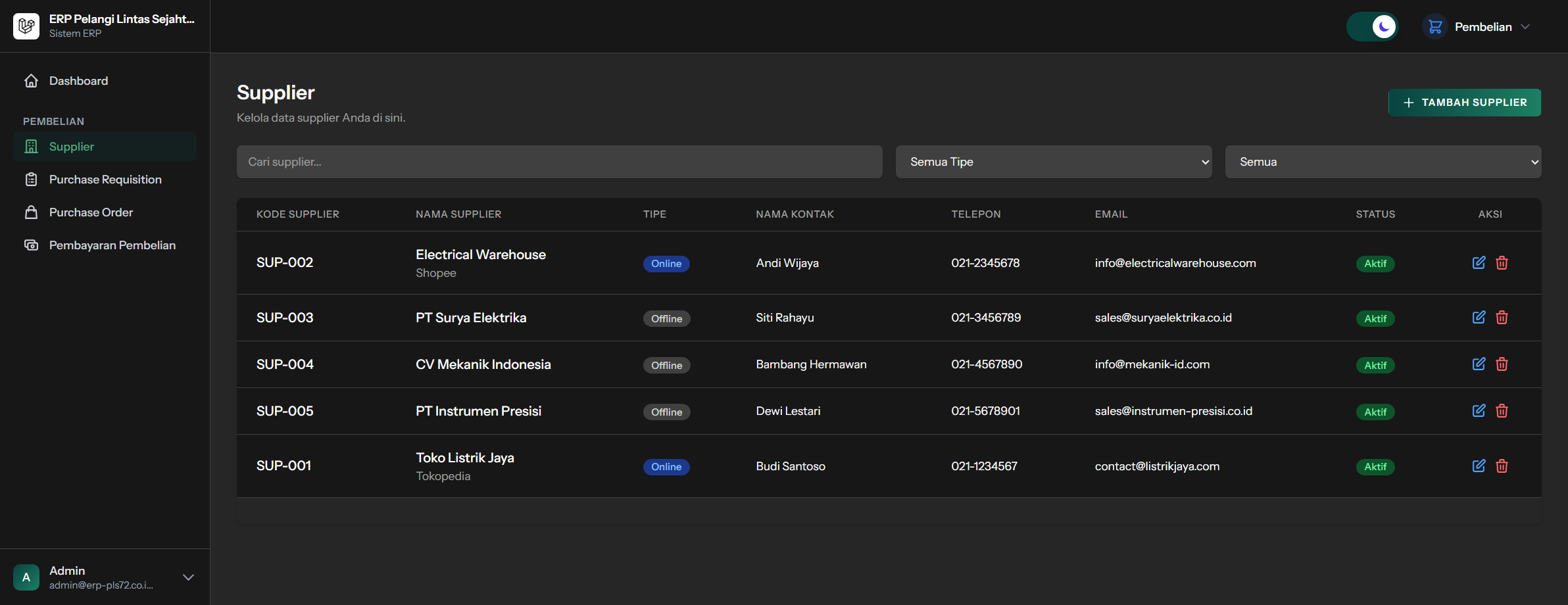Click the ERP logo icon in sidebar
The height and width of the screenshot is (605, 1568).
click(26, 26)
